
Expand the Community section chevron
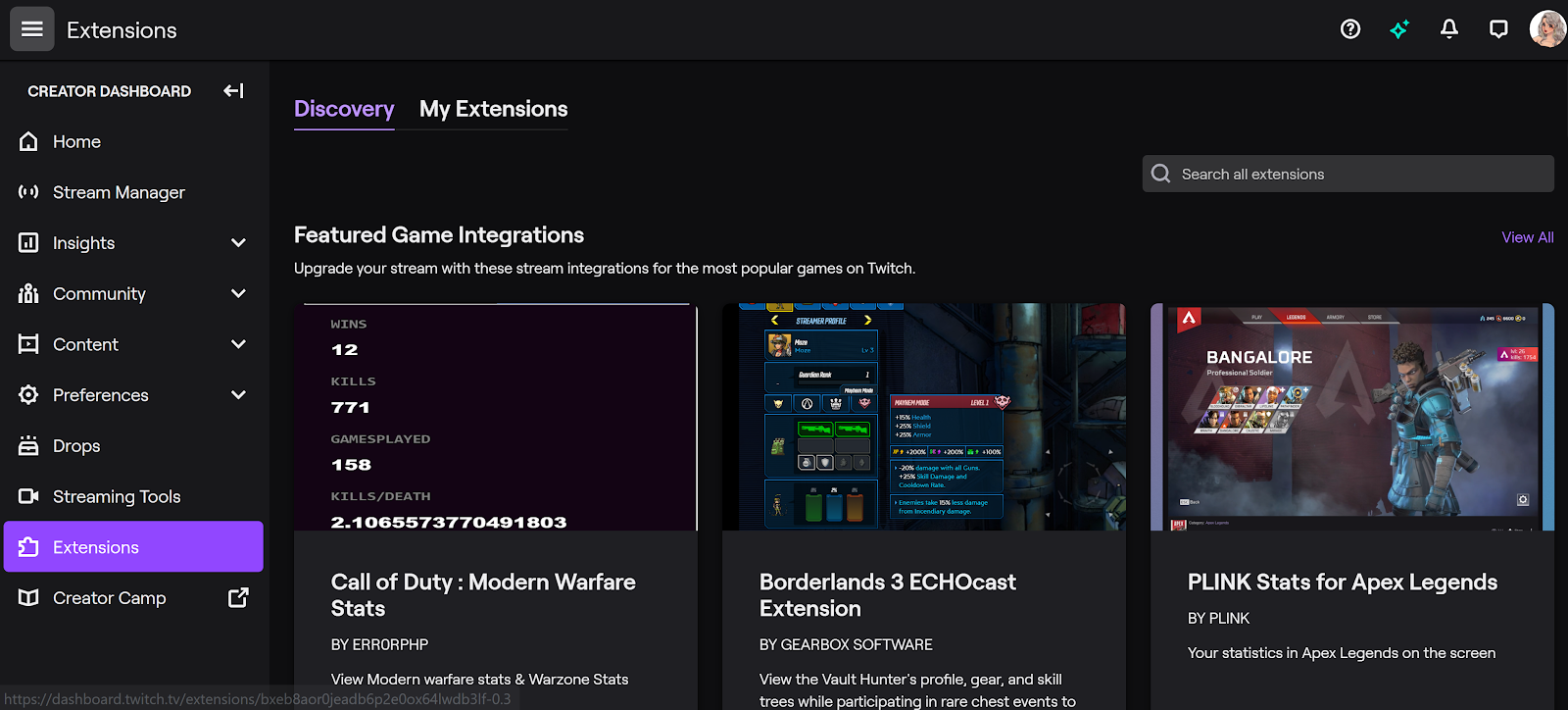pyautogui.click(x=238, y=293)
